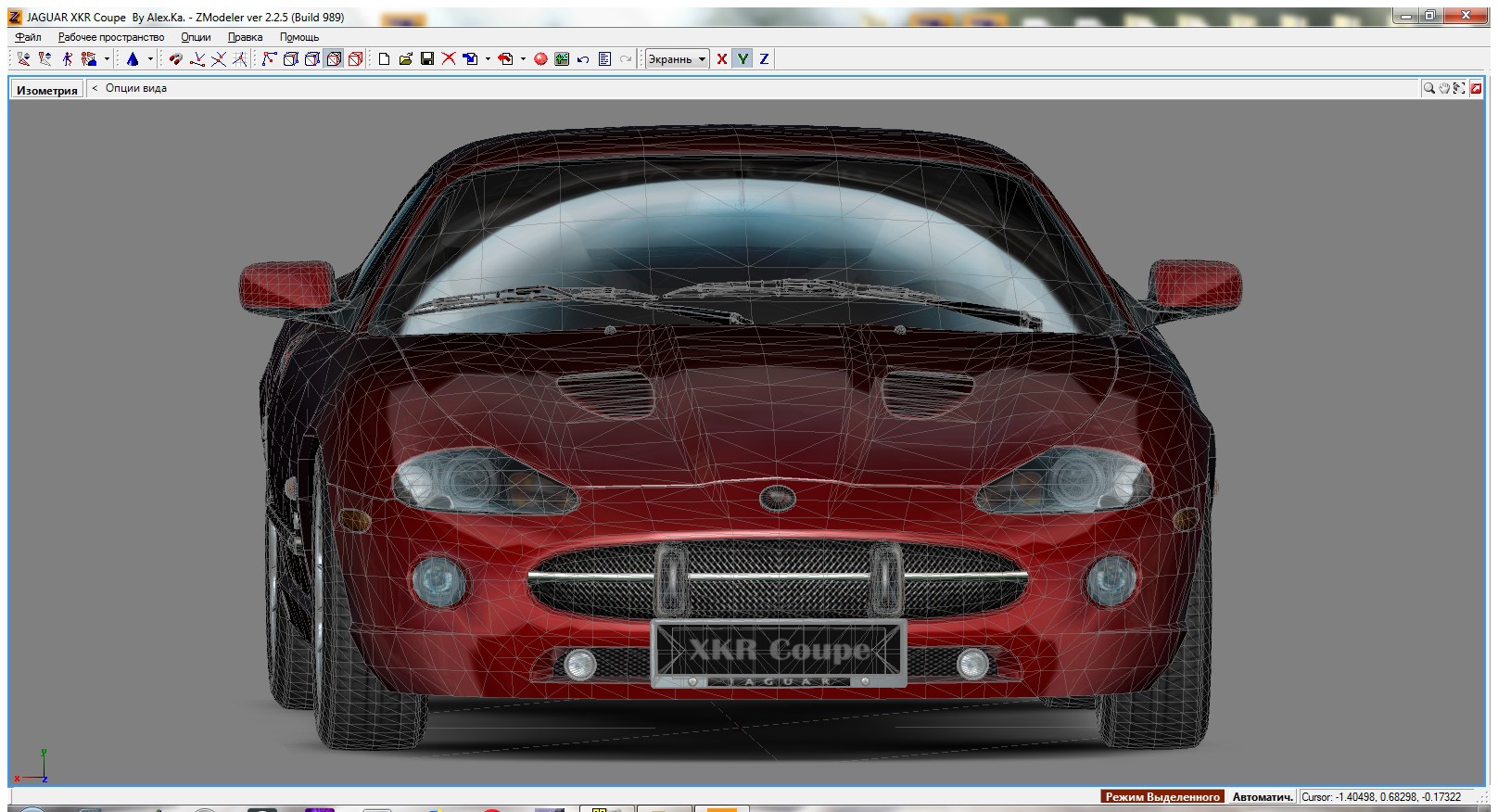Create a new document via blank page icon
This screenshot has height=812, width=1498.
click(384, 58)
